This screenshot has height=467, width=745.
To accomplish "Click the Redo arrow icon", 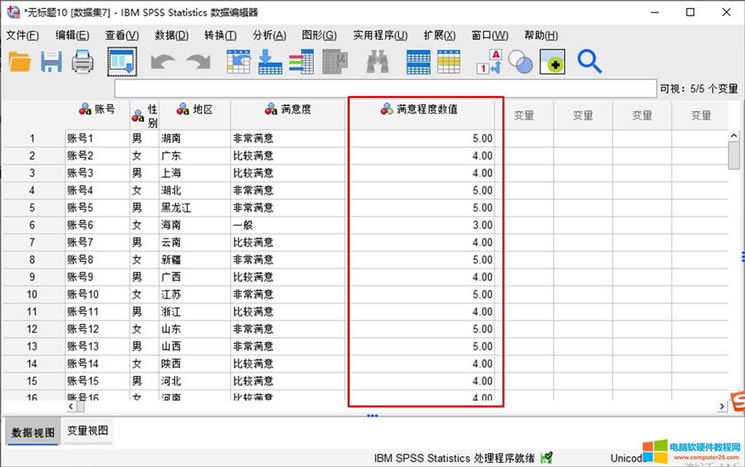I will point(198,62).
